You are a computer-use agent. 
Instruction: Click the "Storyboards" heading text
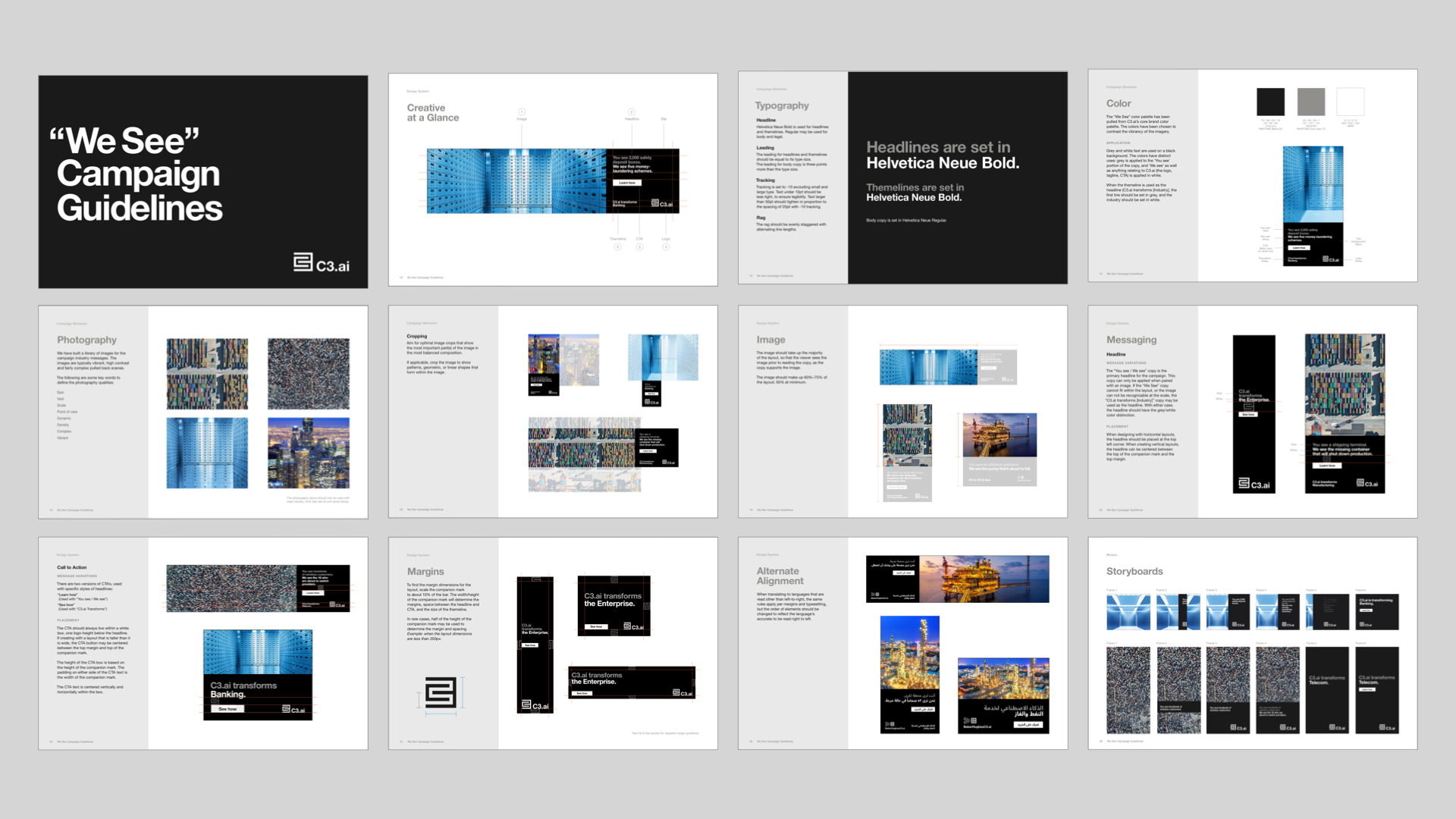tap(1134, 571)
